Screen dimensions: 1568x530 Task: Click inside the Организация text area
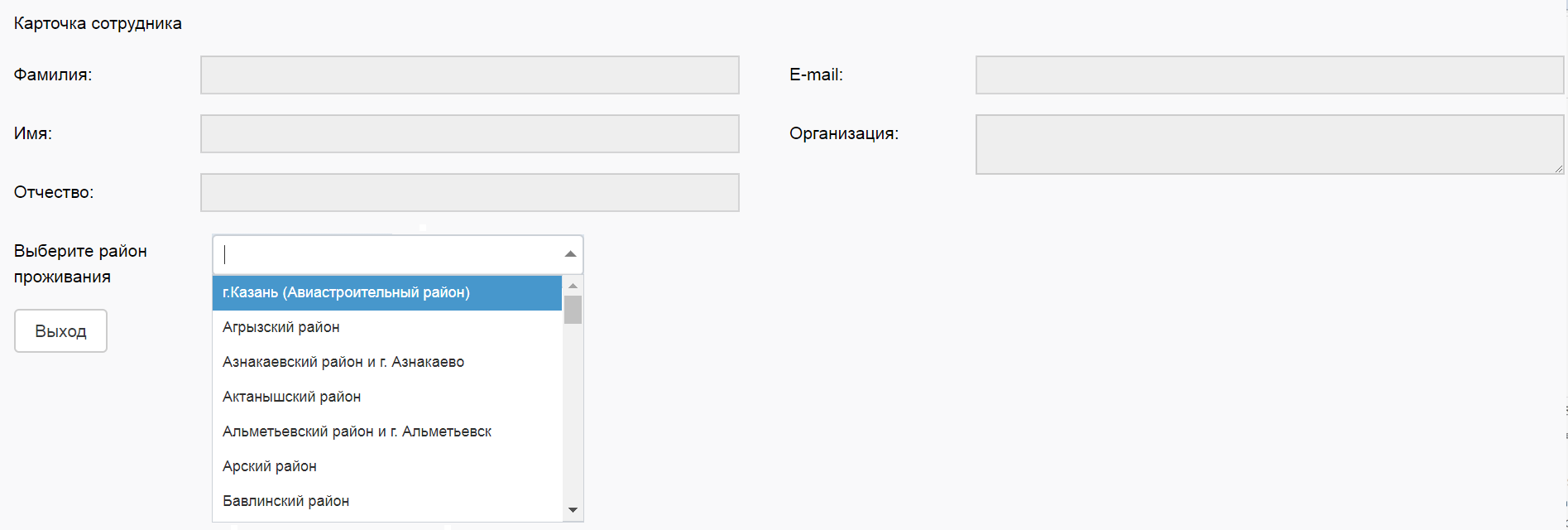[x=1270, y=145]
